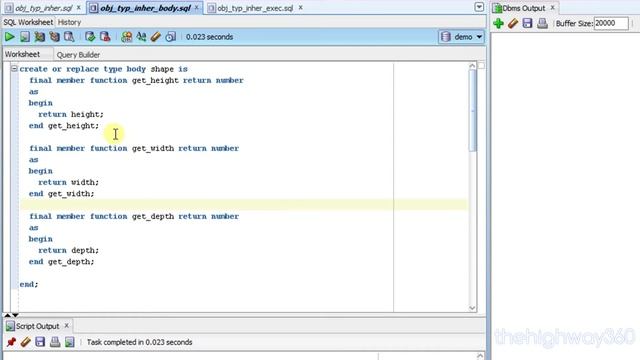
Task: Change text case with Aa icon
Action: pos(141,37)
